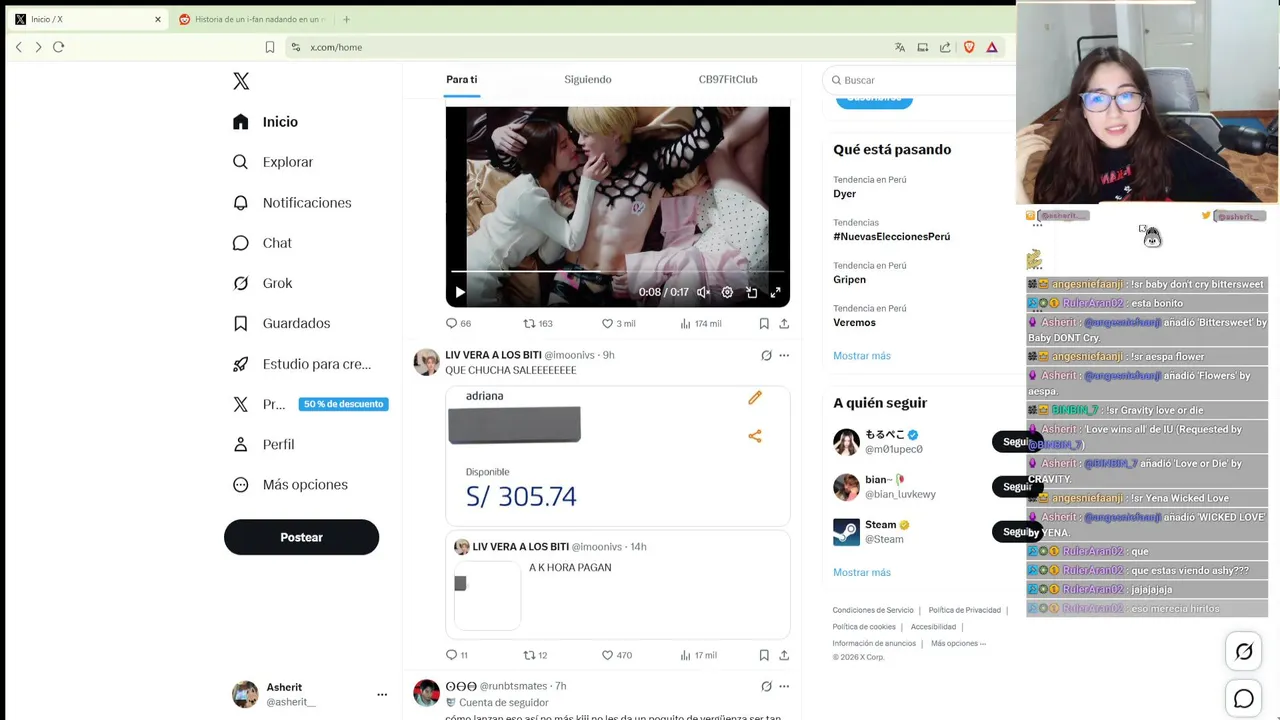Click the Brave shields lion icon
The height and width of the screenshot is (720, 1280).
tap(969, 47)
